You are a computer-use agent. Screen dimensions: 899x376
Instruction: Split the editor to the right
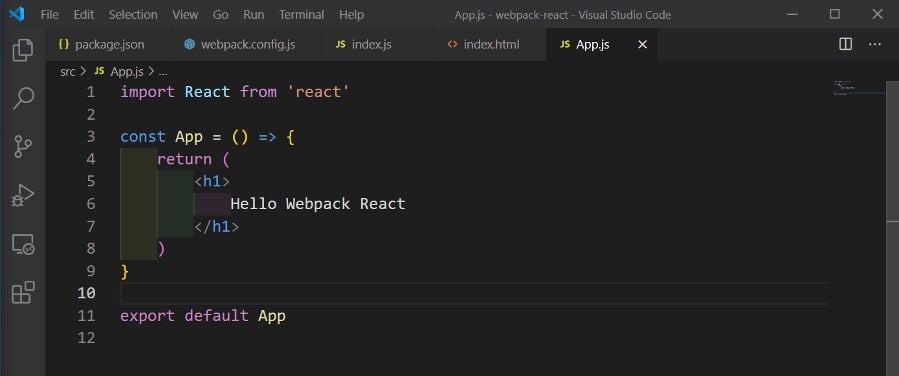click(x=845, y=44)
